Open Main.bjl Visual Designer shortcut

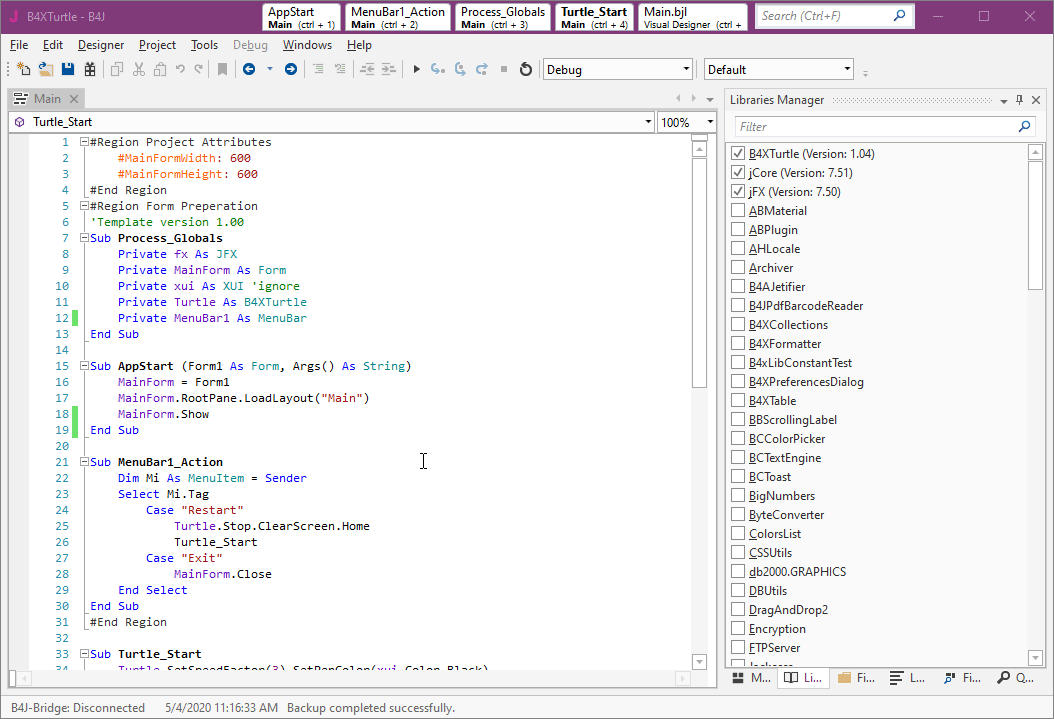[x=692, y=17]
